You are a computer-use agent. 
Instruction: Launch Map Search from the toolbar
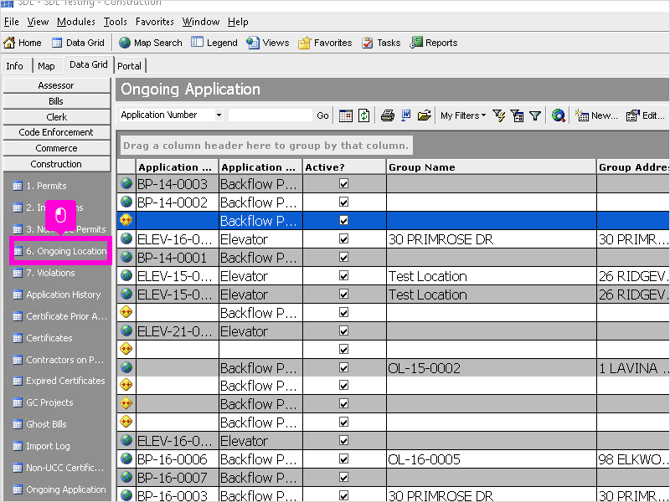(150, 43)
